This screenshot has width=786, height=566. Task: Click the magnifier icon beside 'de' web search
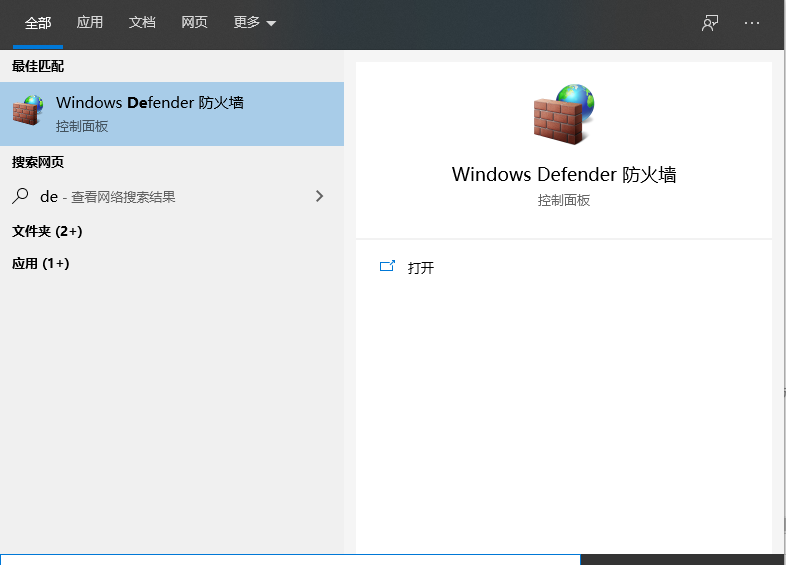coord(21,197)
